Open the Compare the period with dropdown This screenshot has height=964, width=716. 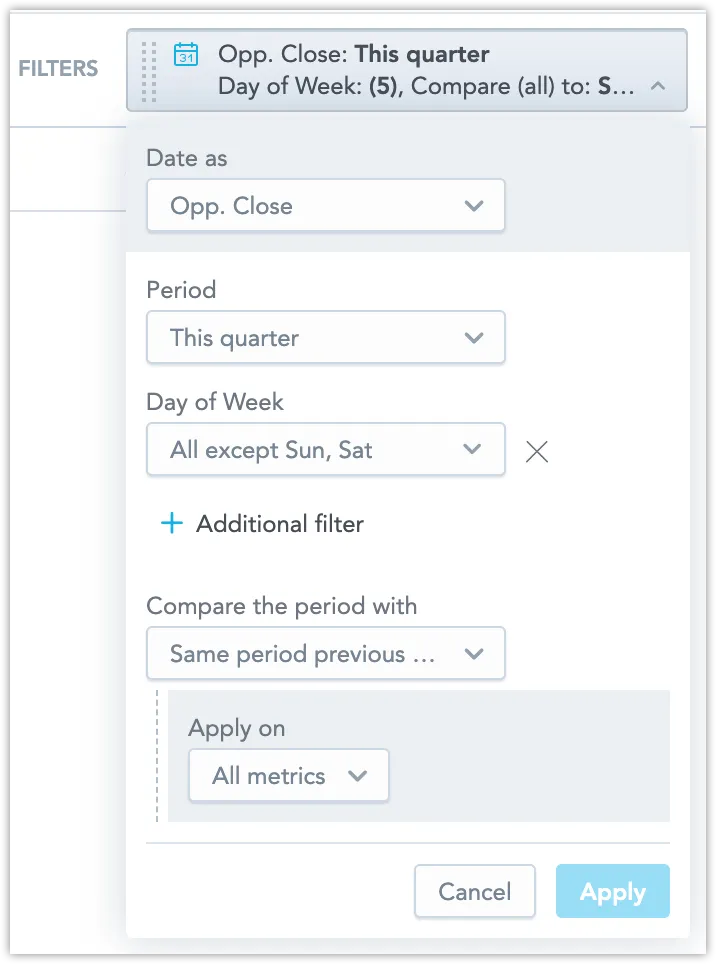tap(300, 653)
